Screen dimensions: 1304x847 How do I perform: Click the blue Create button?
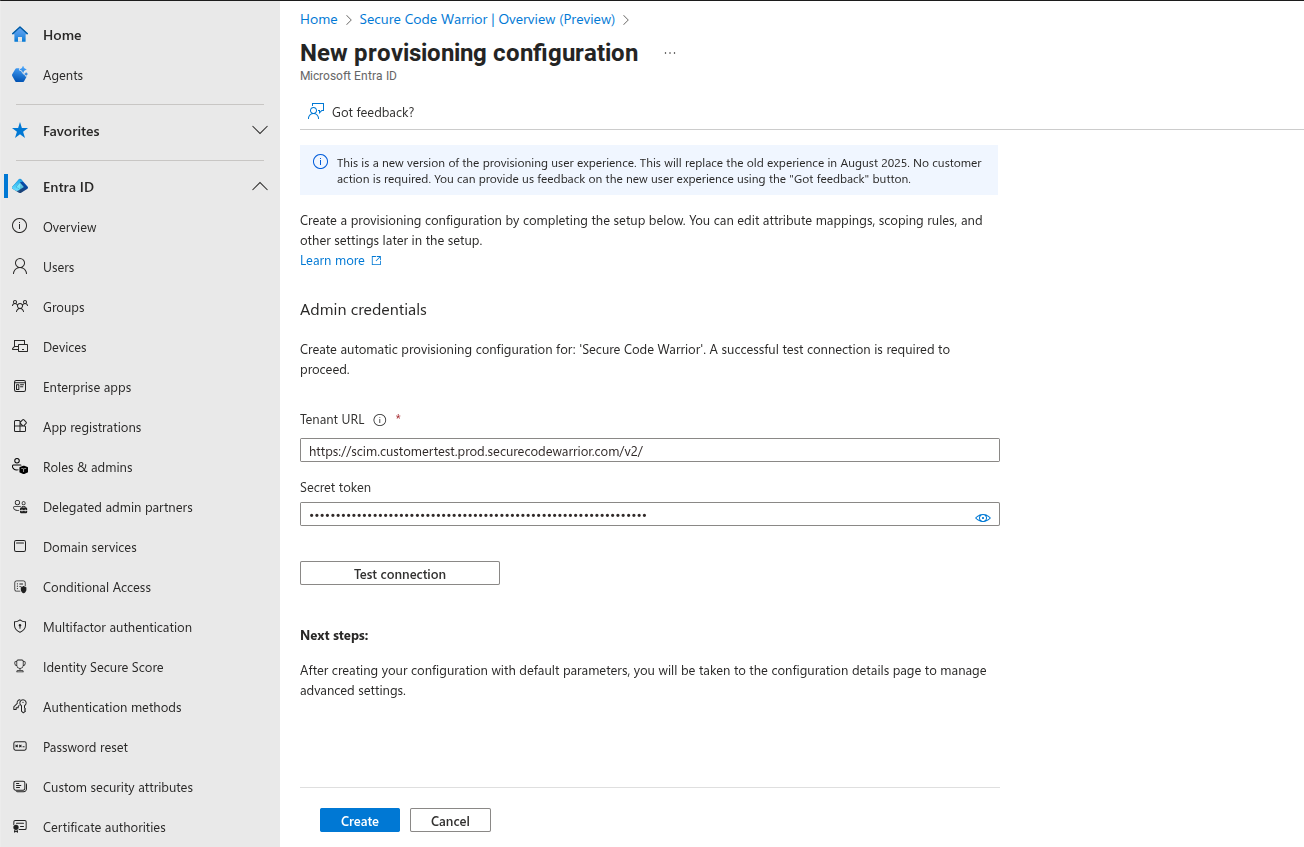point(359,820)
